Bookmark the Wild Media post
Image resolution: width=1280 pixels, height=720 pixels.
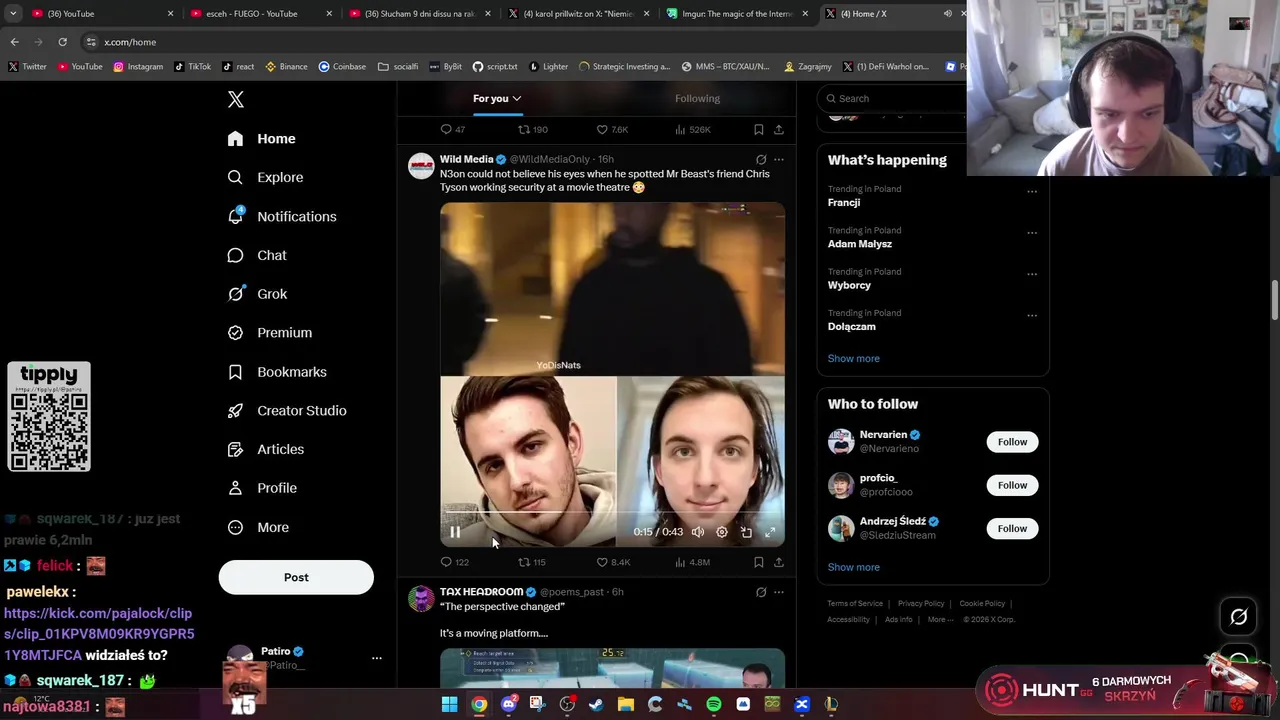(758, 562)
